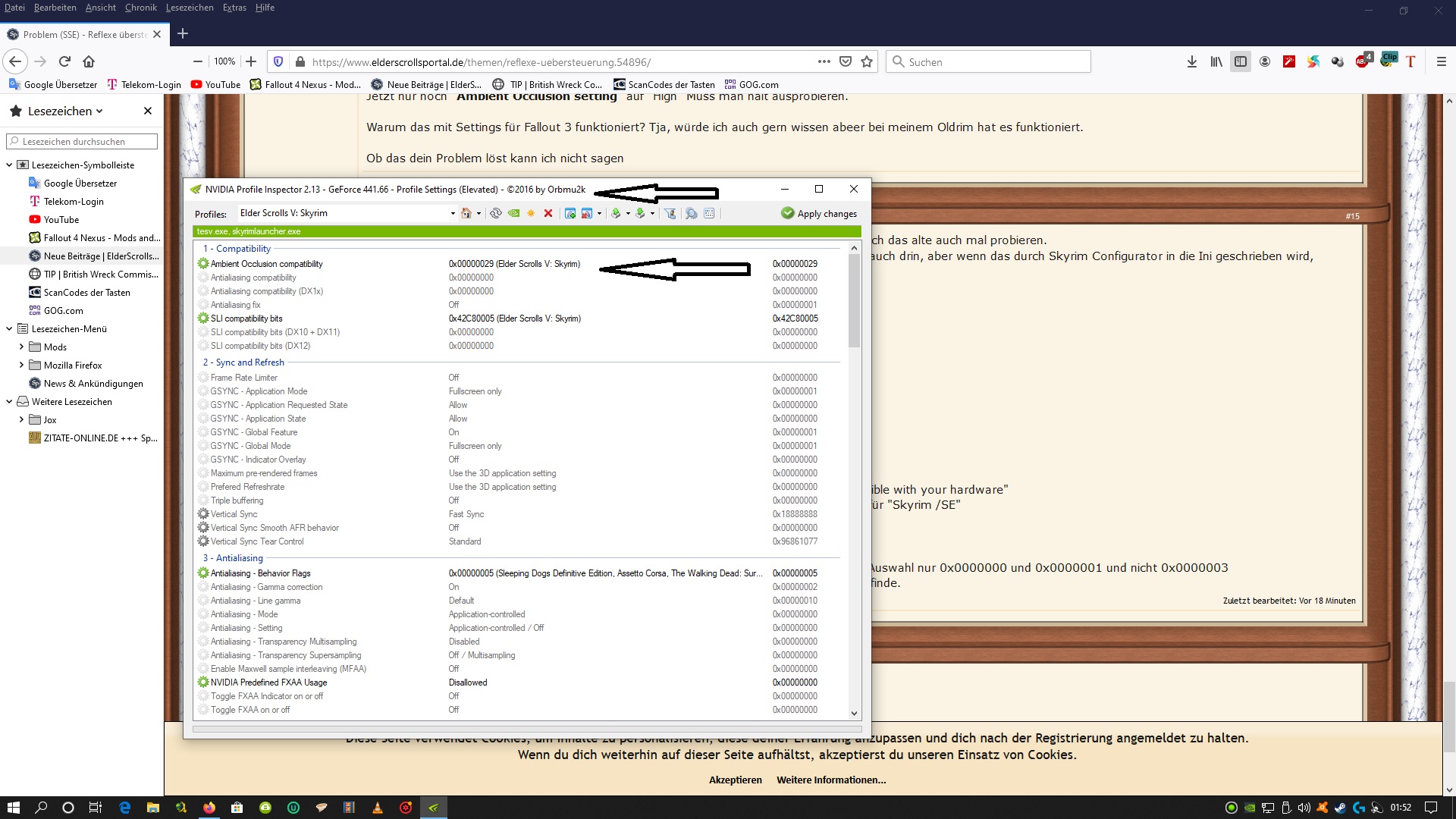Click Akzeptieren in the cookie notice

[x=735, y=780]
